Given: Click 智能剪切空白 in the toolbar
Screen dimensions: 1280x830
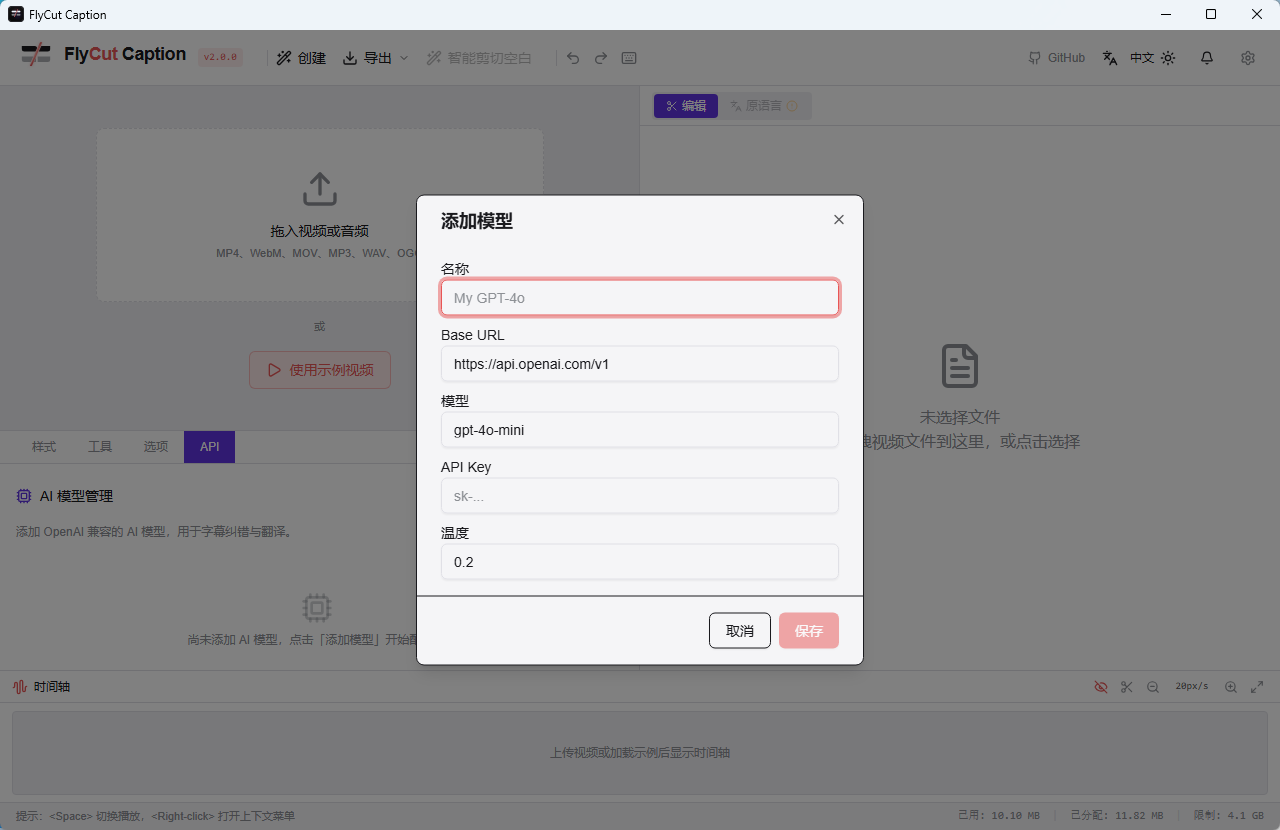Looking at the screenshot, I should 480,58.
